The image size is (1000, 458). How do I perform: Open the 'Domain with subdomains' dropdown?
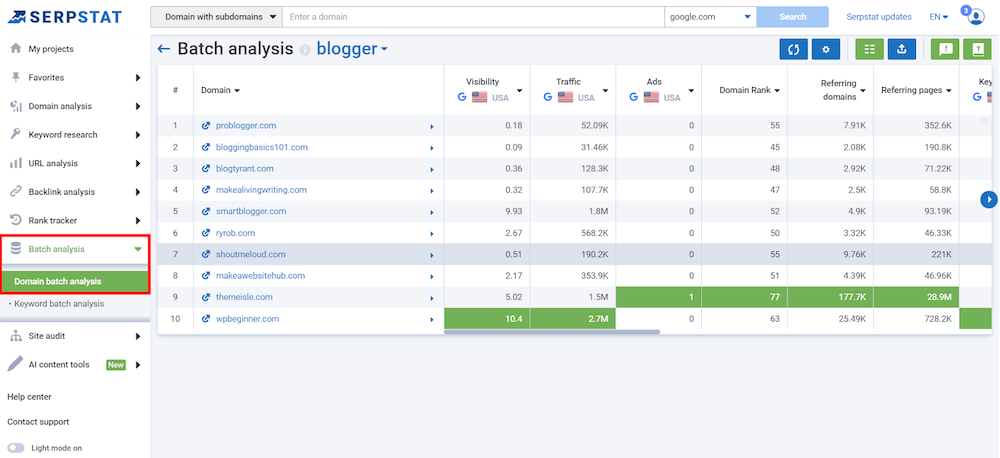(216, 17)
